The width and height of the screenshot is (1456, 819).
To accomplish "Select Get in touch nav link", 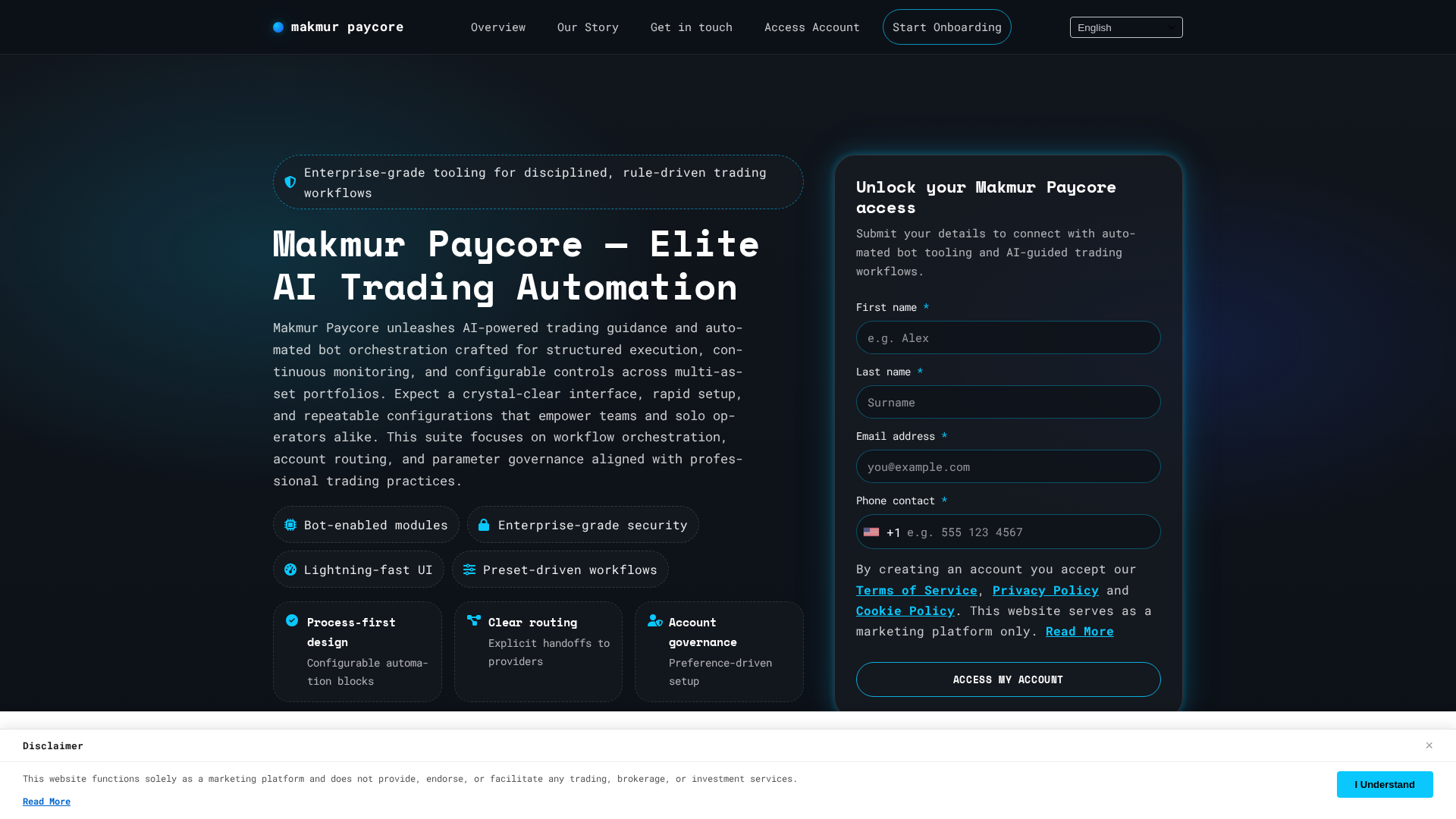I will (692, 27).
